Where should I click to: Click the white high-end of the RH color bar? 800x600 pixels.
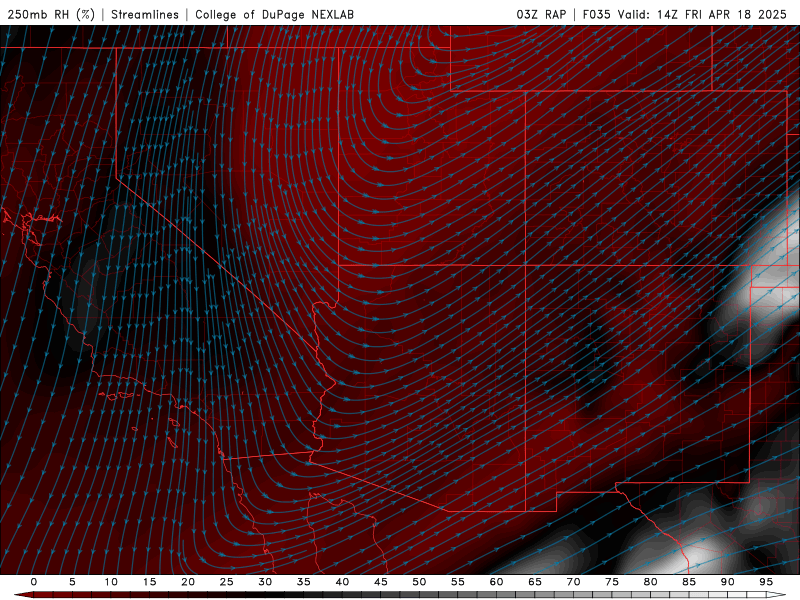tap(777, 595)
